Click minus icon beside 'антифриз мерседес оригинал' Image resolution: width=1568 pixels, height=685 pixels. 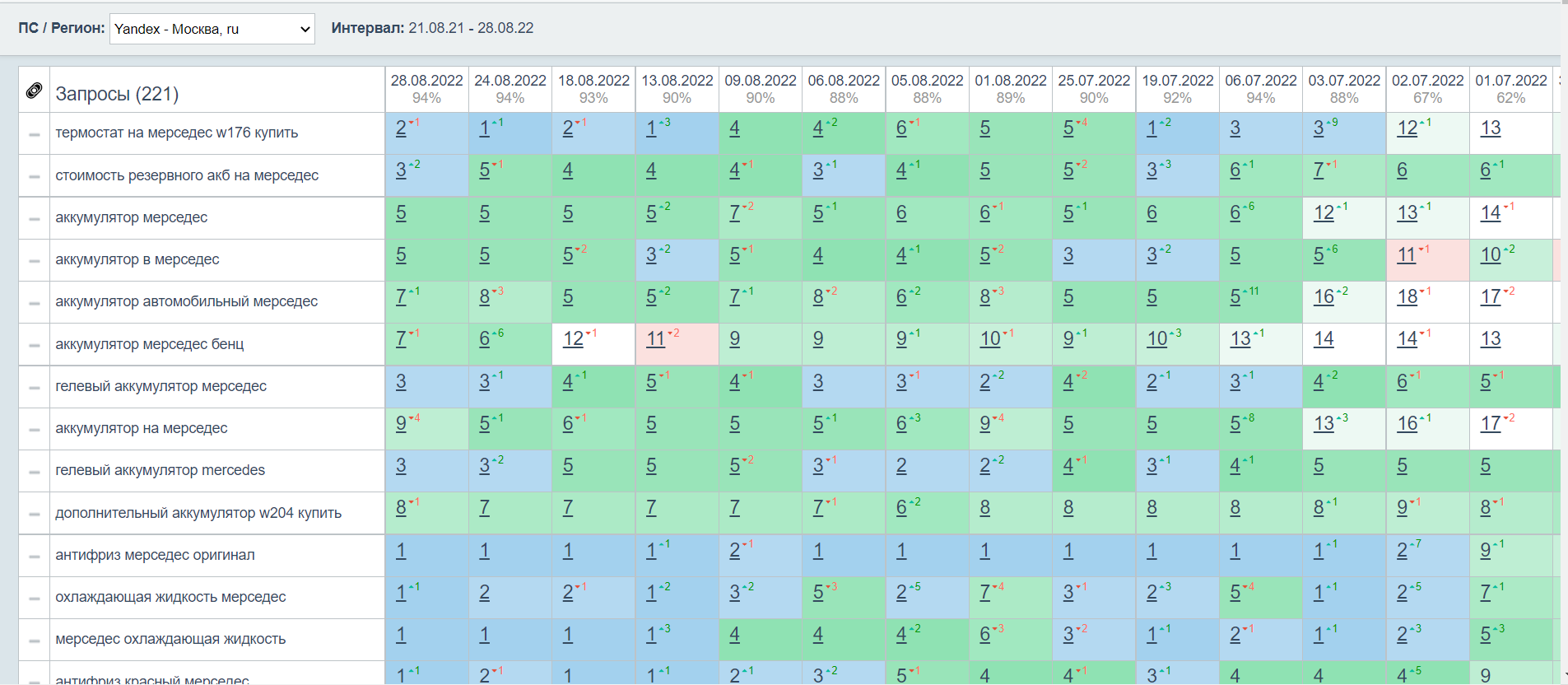point(34,557)
